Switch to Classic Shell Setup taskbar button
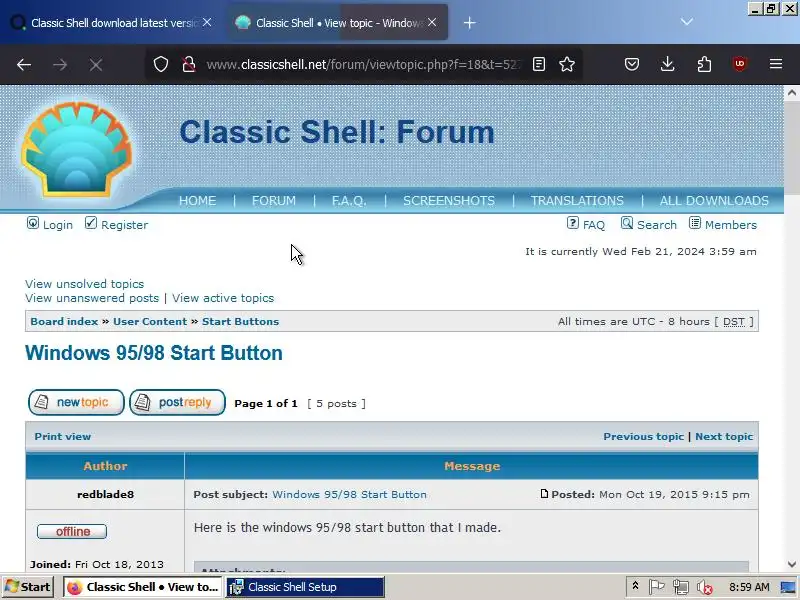Viewport: 800px width, 600px height. click(305, 587)
